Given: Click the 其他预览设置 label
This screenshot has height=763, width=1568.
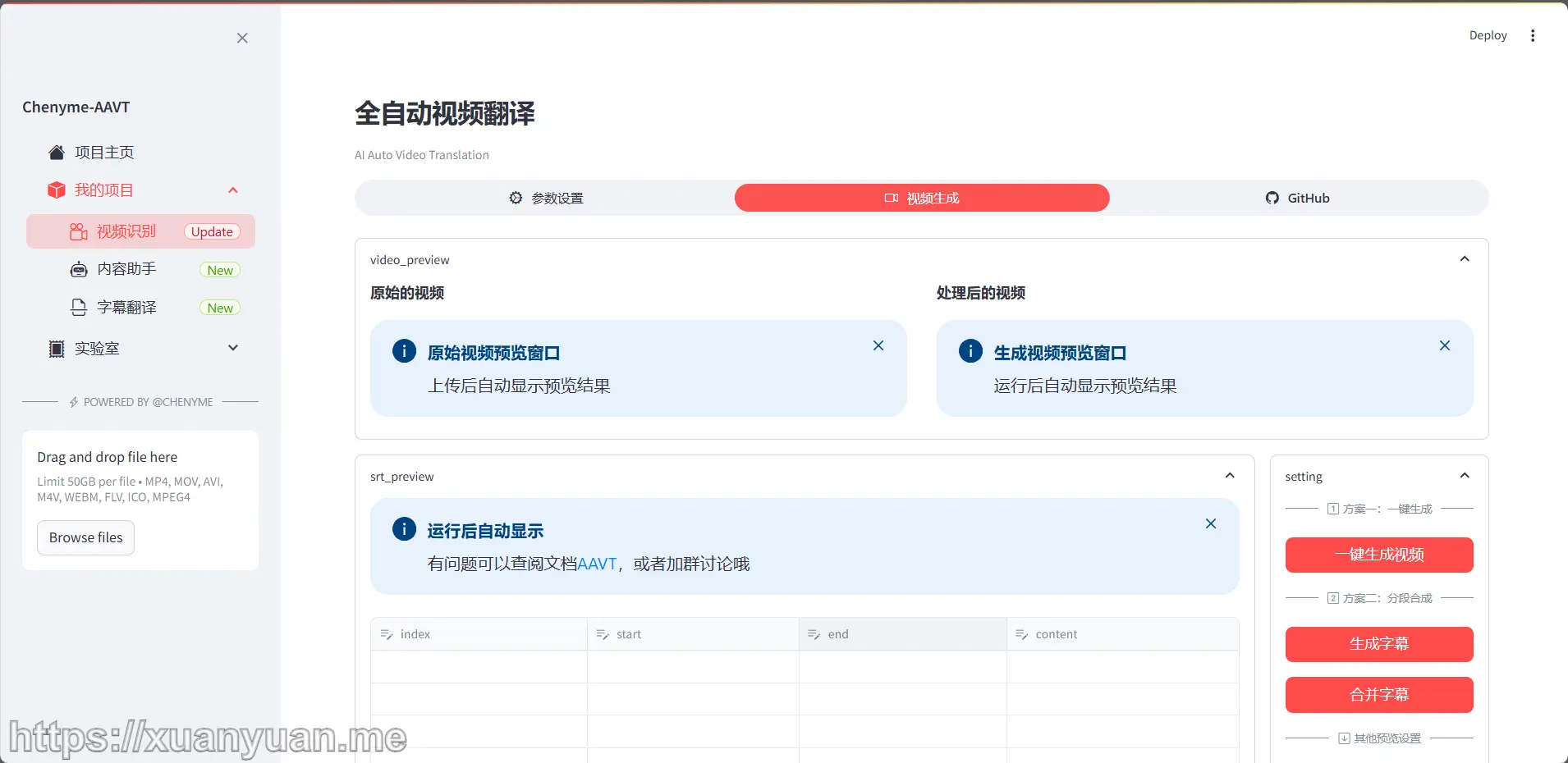Looking at the screenshot, I should coord(1379,738).
